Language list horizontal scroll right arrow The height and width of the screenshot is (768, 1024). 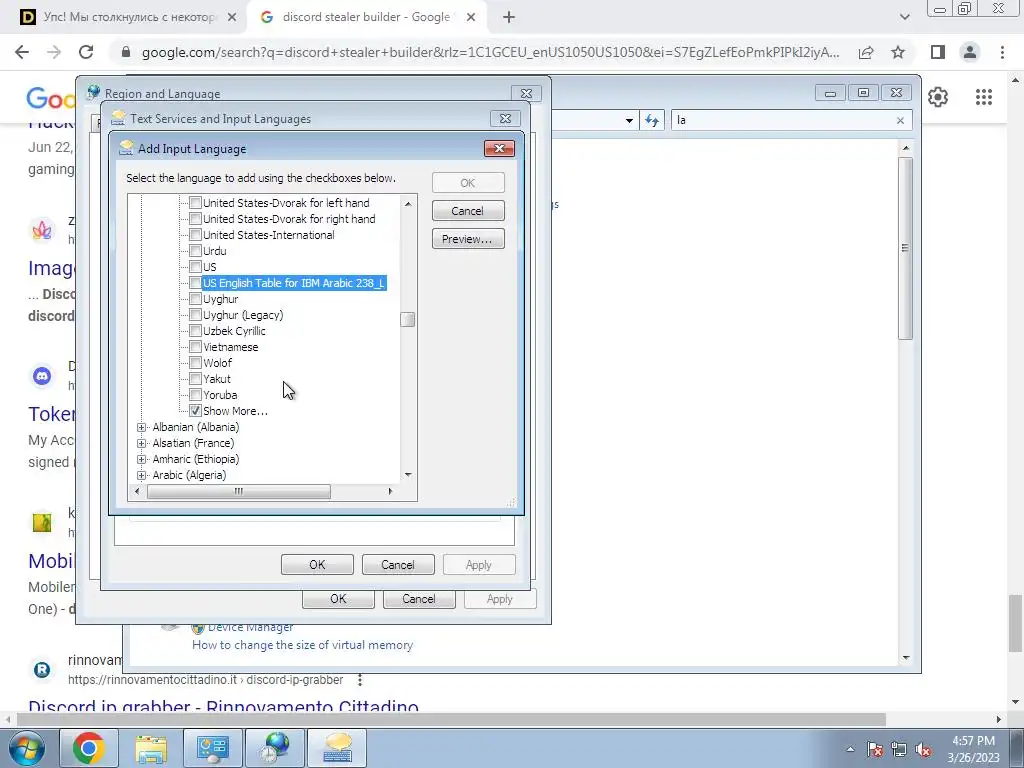391,491
